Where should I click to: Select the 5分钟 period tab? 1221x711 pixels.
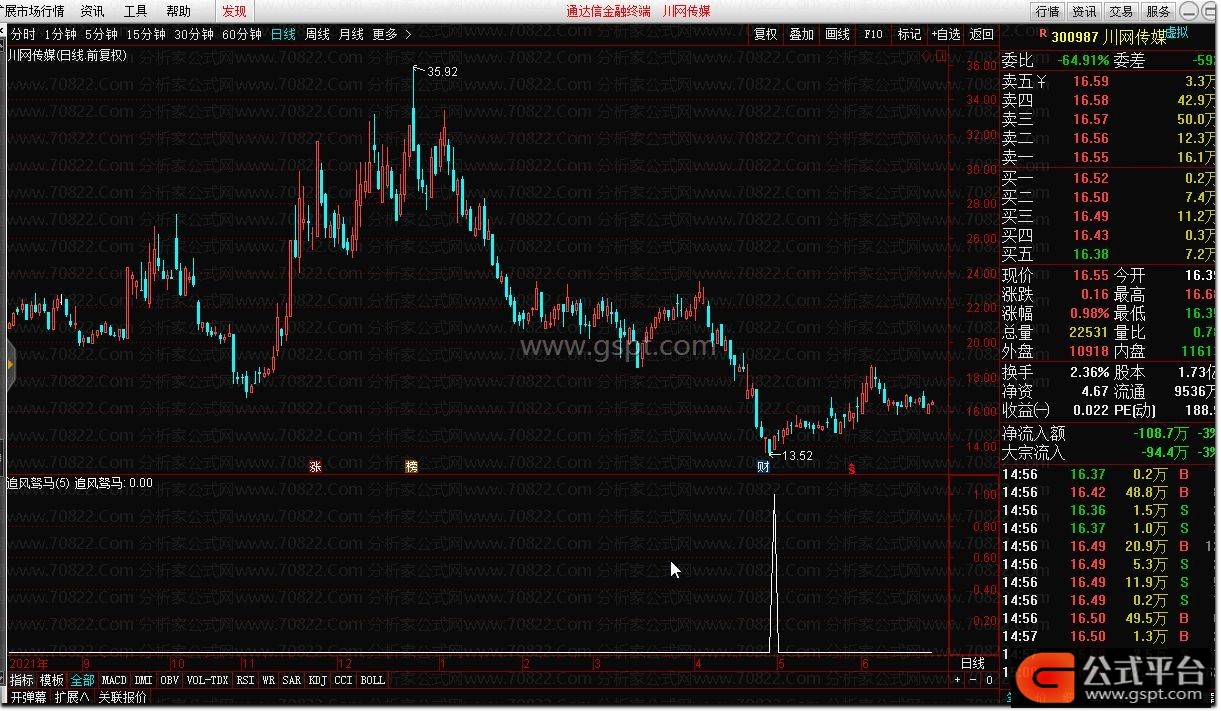(101, 34)
